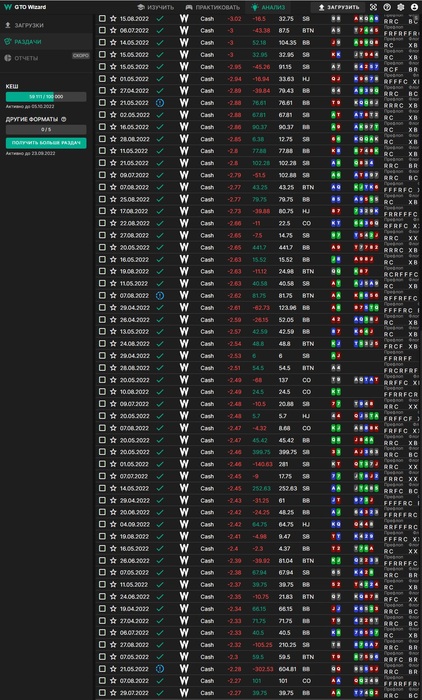Click analyzed checkmark on 01.05.2022 -2.94 row
Viewport: 422px width, 700px height.
160,79
